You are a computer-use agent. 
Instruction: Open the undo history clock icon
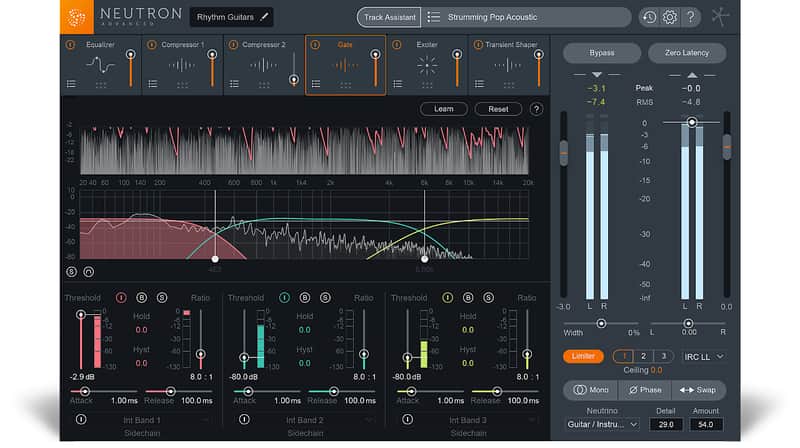point(649,17)
